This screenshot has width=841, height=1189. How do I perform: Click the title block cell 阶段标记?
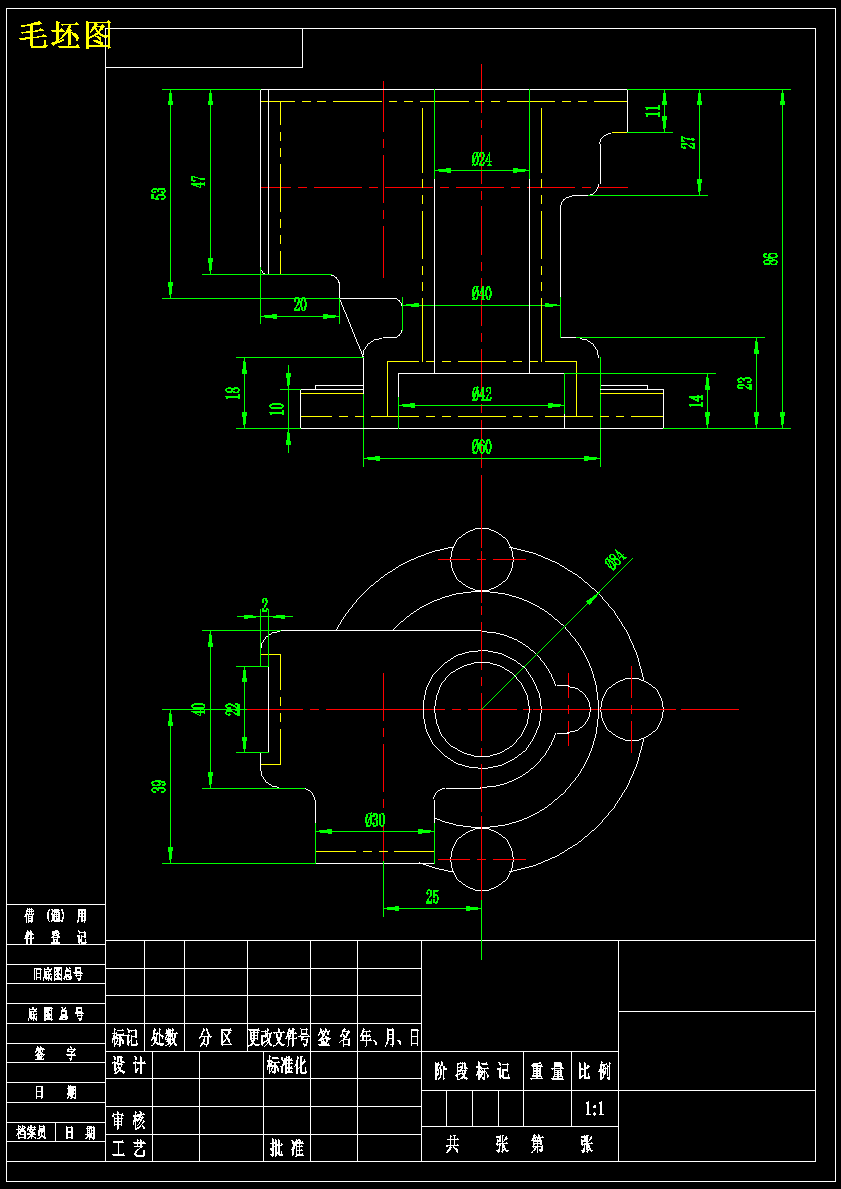point(472,1072)
